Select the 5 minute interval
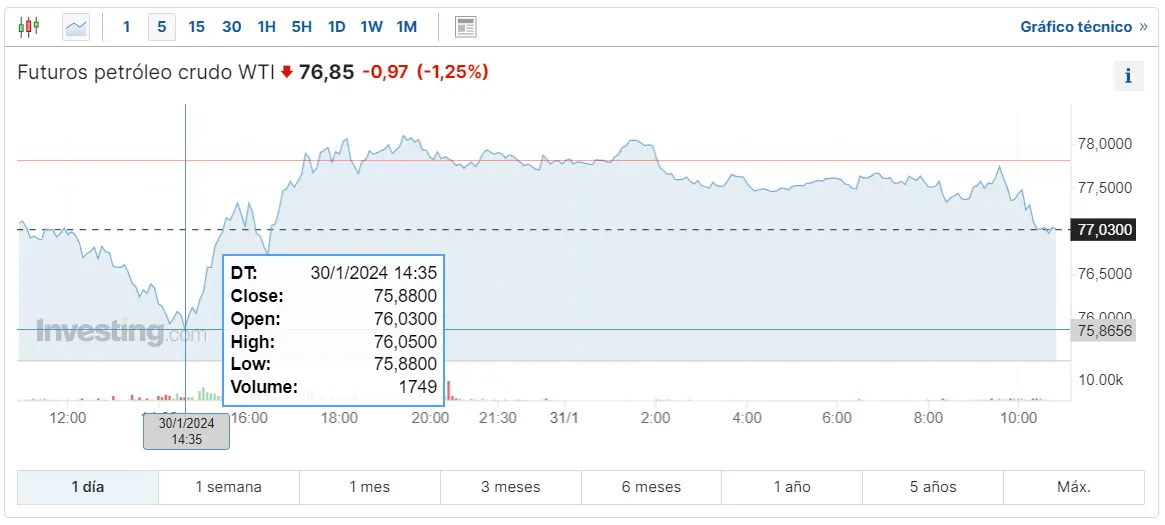1165x525 pixels. 162,27
